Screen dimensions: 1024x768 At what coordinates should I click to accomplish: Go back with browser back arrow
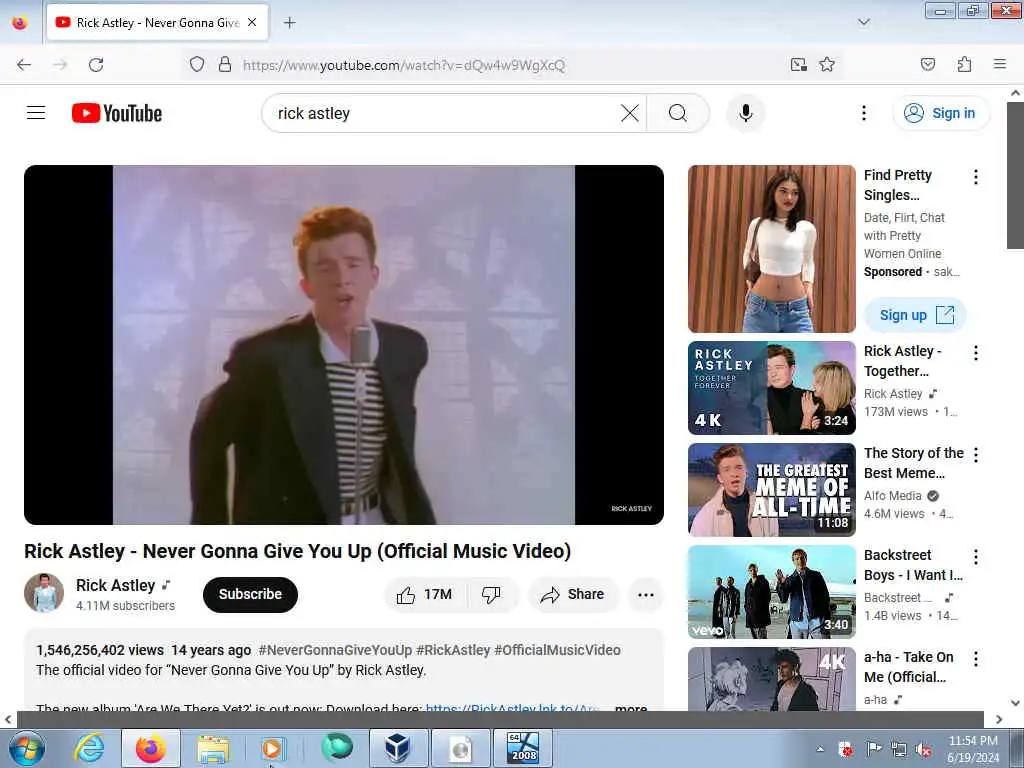[x=24, y=65]
